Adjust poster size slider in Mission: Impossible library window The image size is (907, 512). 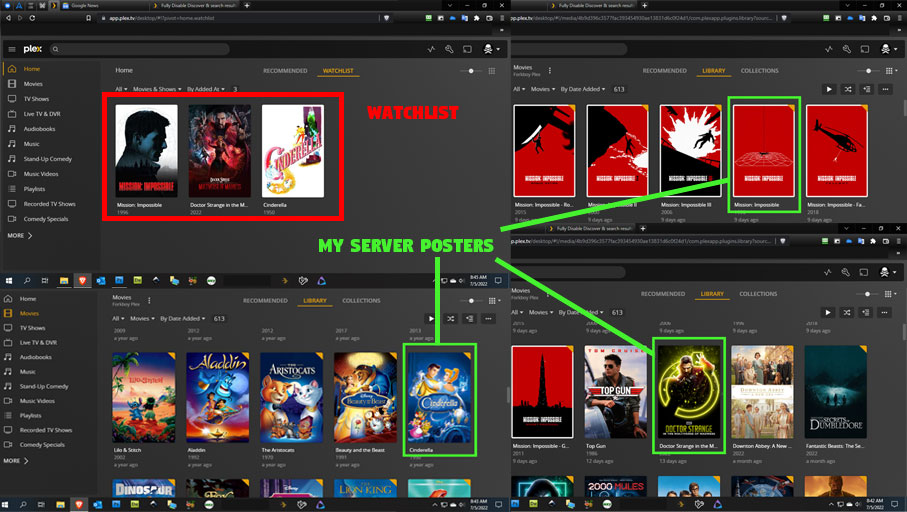(868, 71)
